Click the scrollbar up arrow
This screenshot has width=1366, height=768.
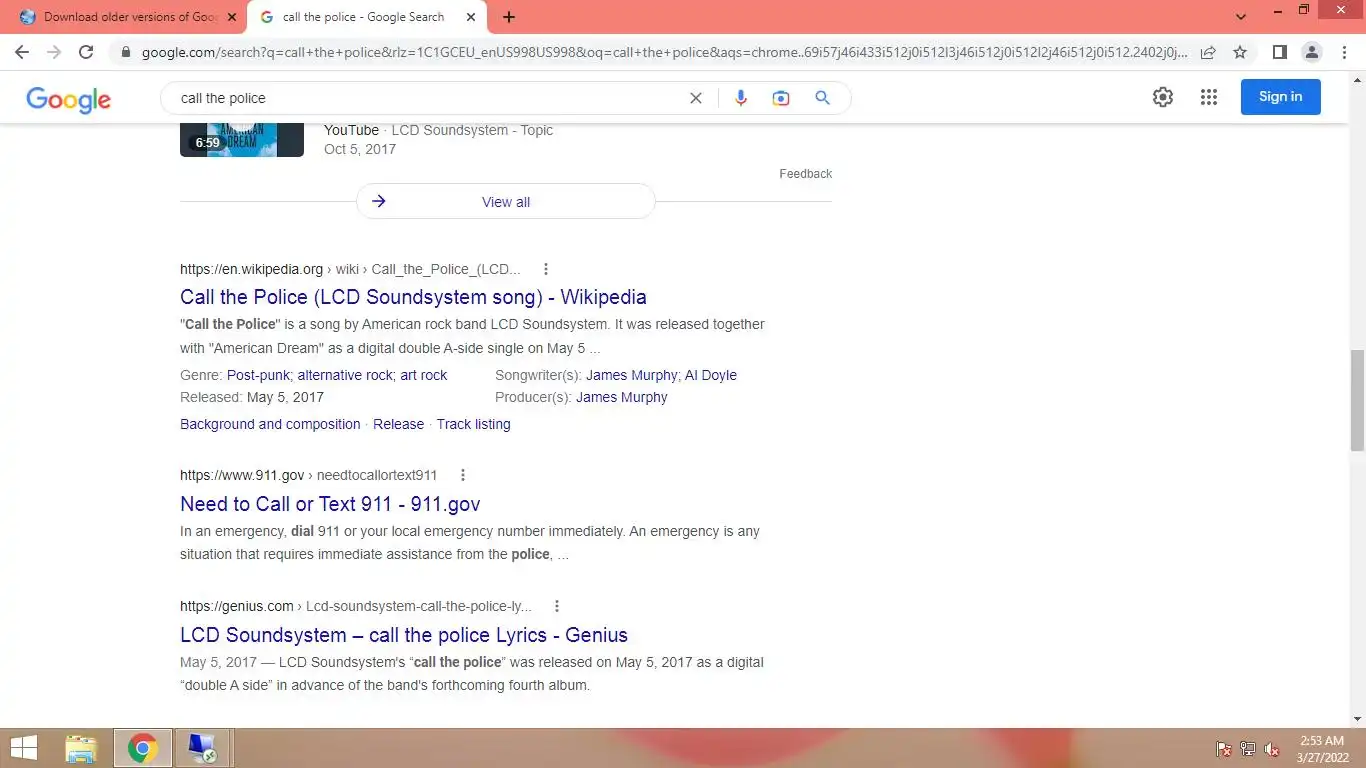point(1357,80)
